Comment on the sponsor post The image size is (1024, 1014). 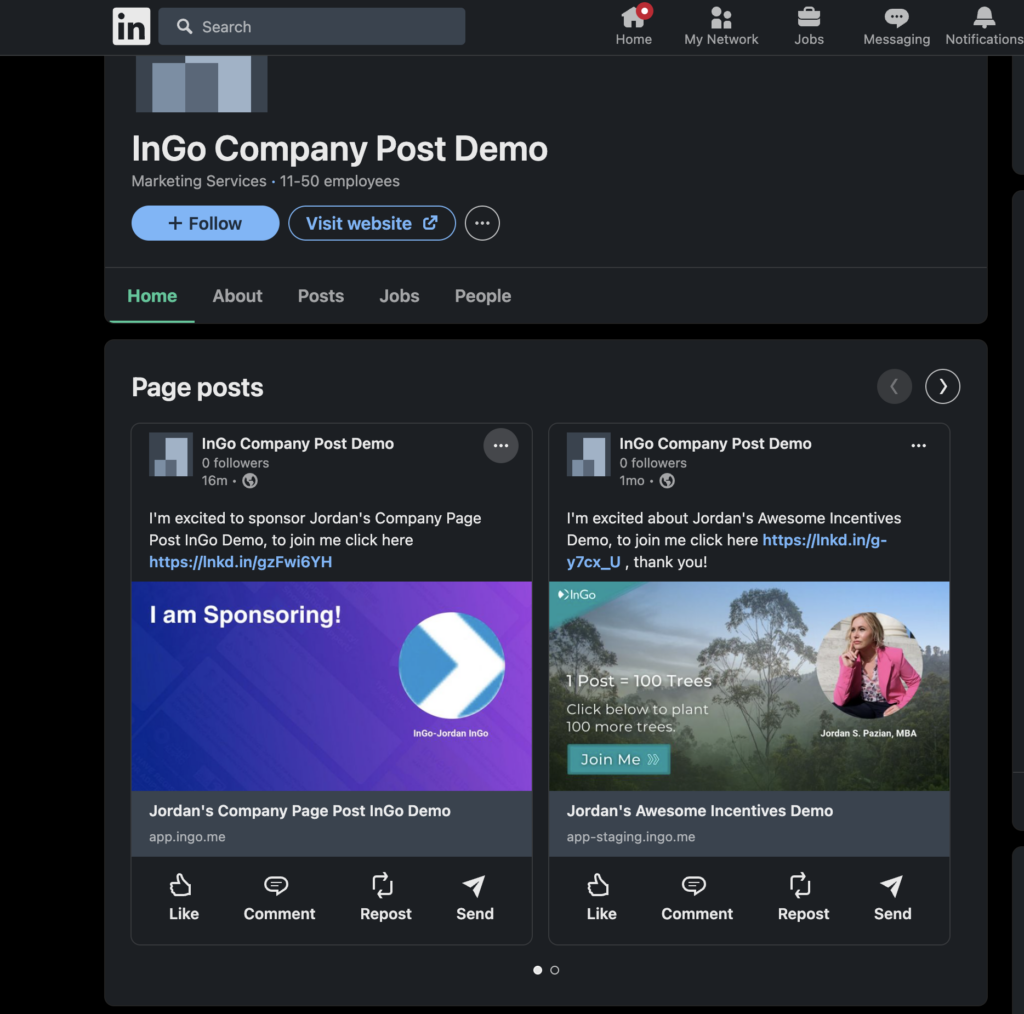pos(279,898)
